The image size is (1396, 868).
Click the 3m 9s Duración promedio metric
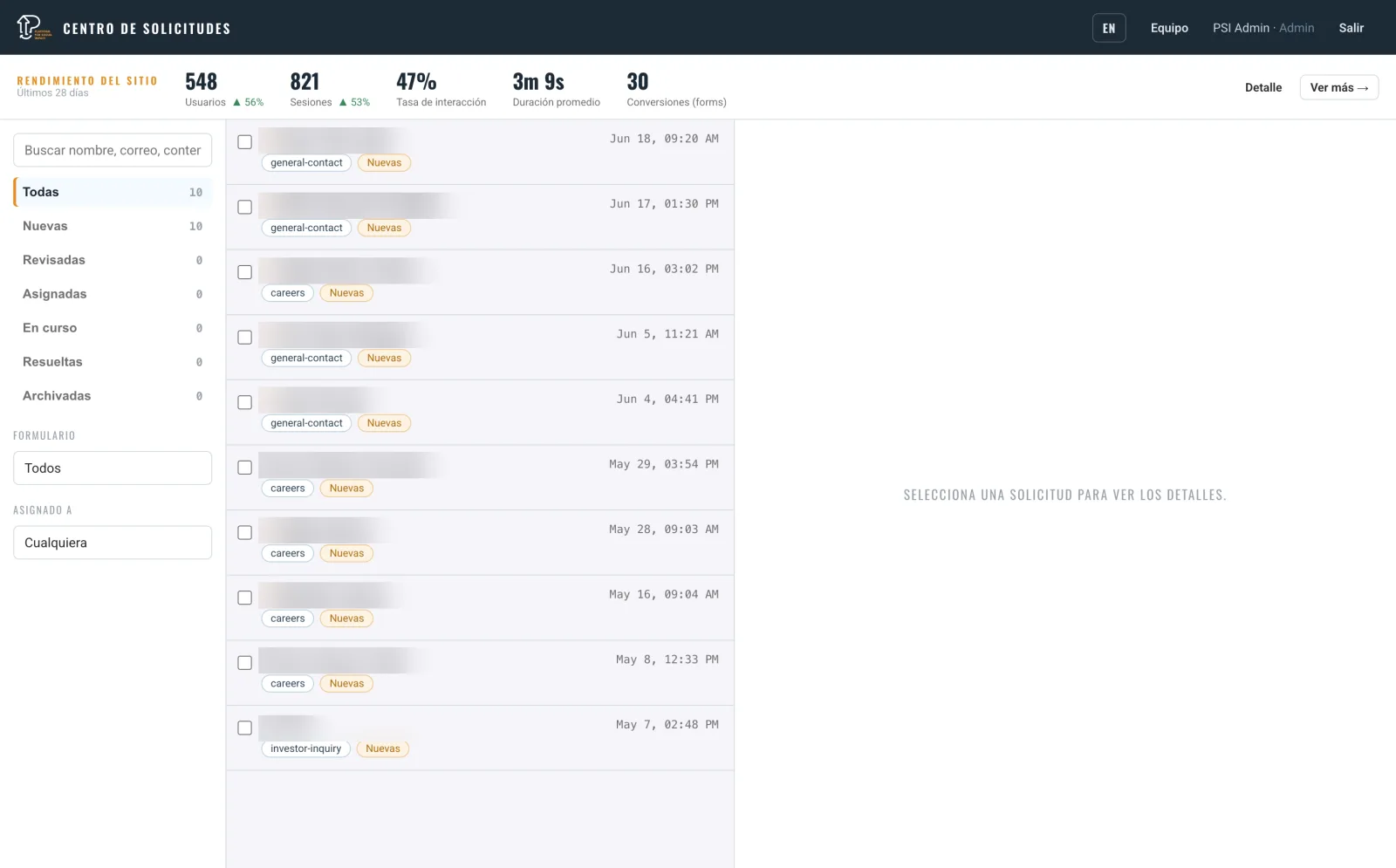pos(556,89)
